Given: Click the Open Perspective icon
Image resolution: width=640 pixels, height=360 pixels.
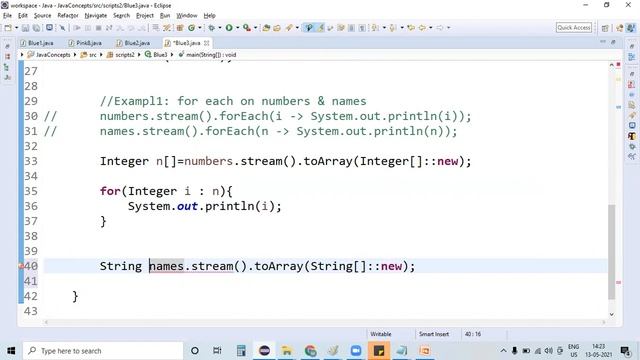Looking at the screenshot, I should click(x=605, y=28).
